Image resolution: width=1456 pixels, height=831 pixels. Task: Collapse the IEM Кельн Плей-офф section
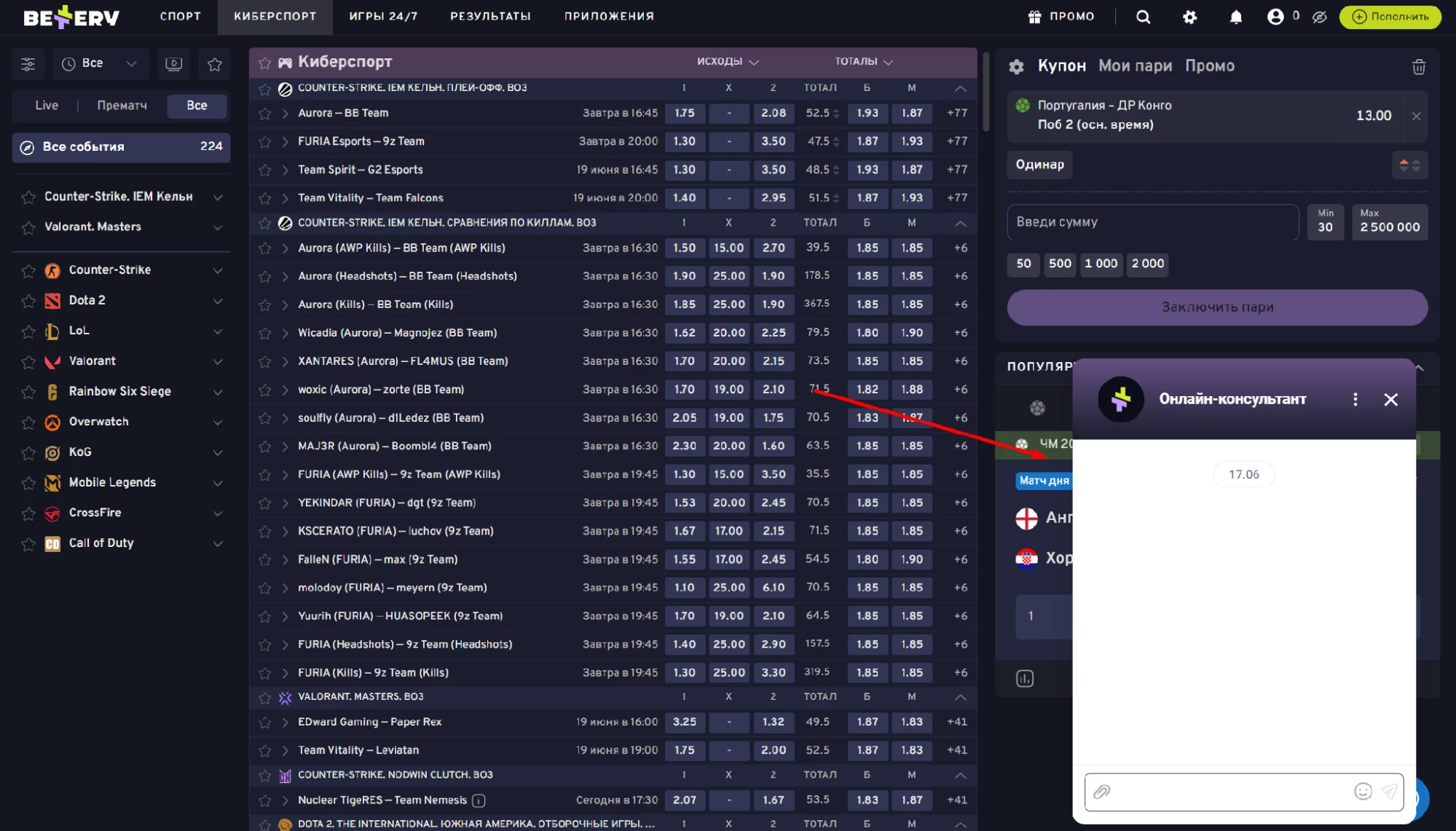click(960, 89)
